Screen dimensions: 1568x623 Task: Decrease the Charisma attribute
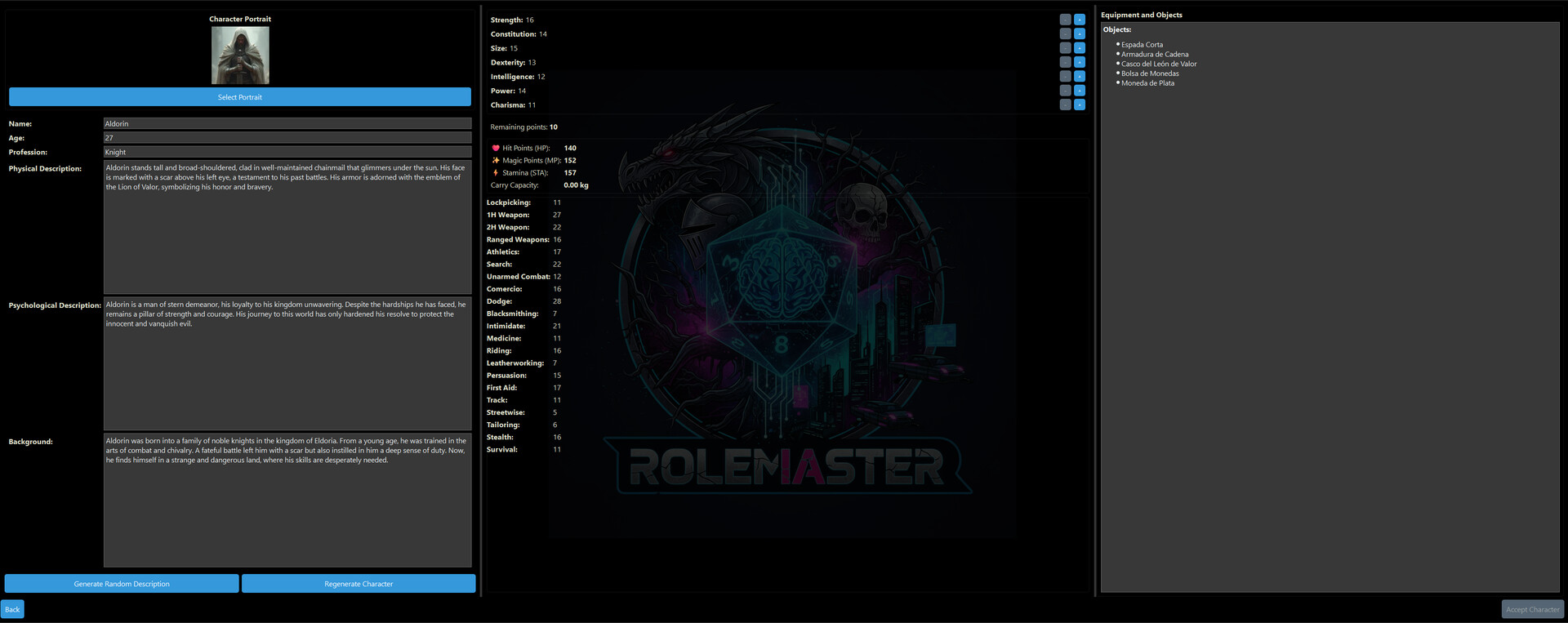click(x=1065, y=105)
